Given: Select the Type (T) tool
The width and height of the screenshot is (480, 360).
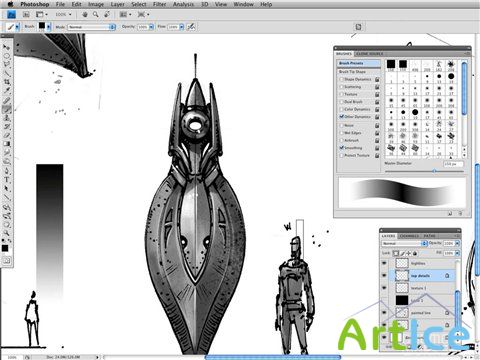Looking at the screenshot, I should 7,179.
